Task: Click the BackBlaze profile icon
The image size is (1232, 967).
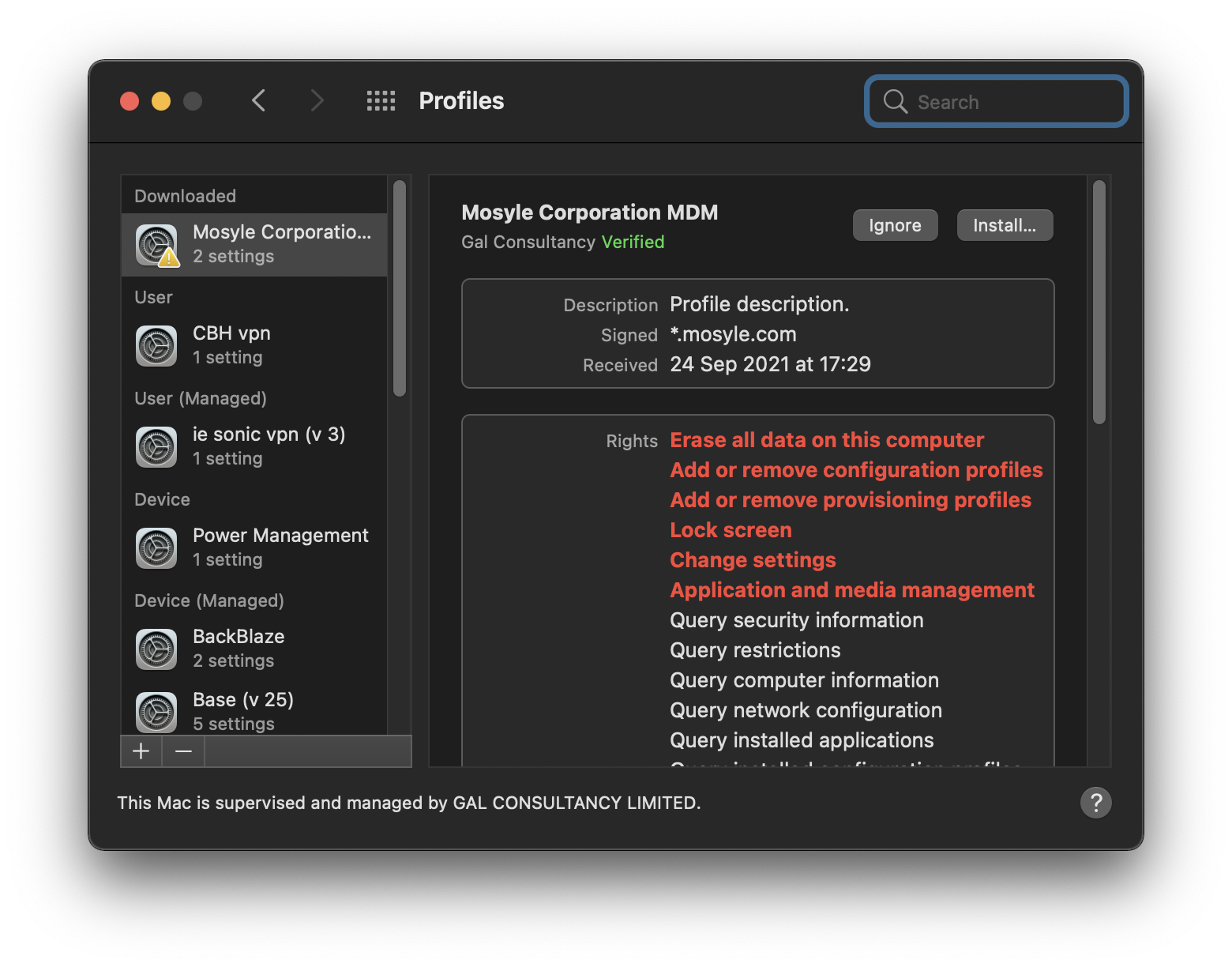Action: [x=156, y=649]
